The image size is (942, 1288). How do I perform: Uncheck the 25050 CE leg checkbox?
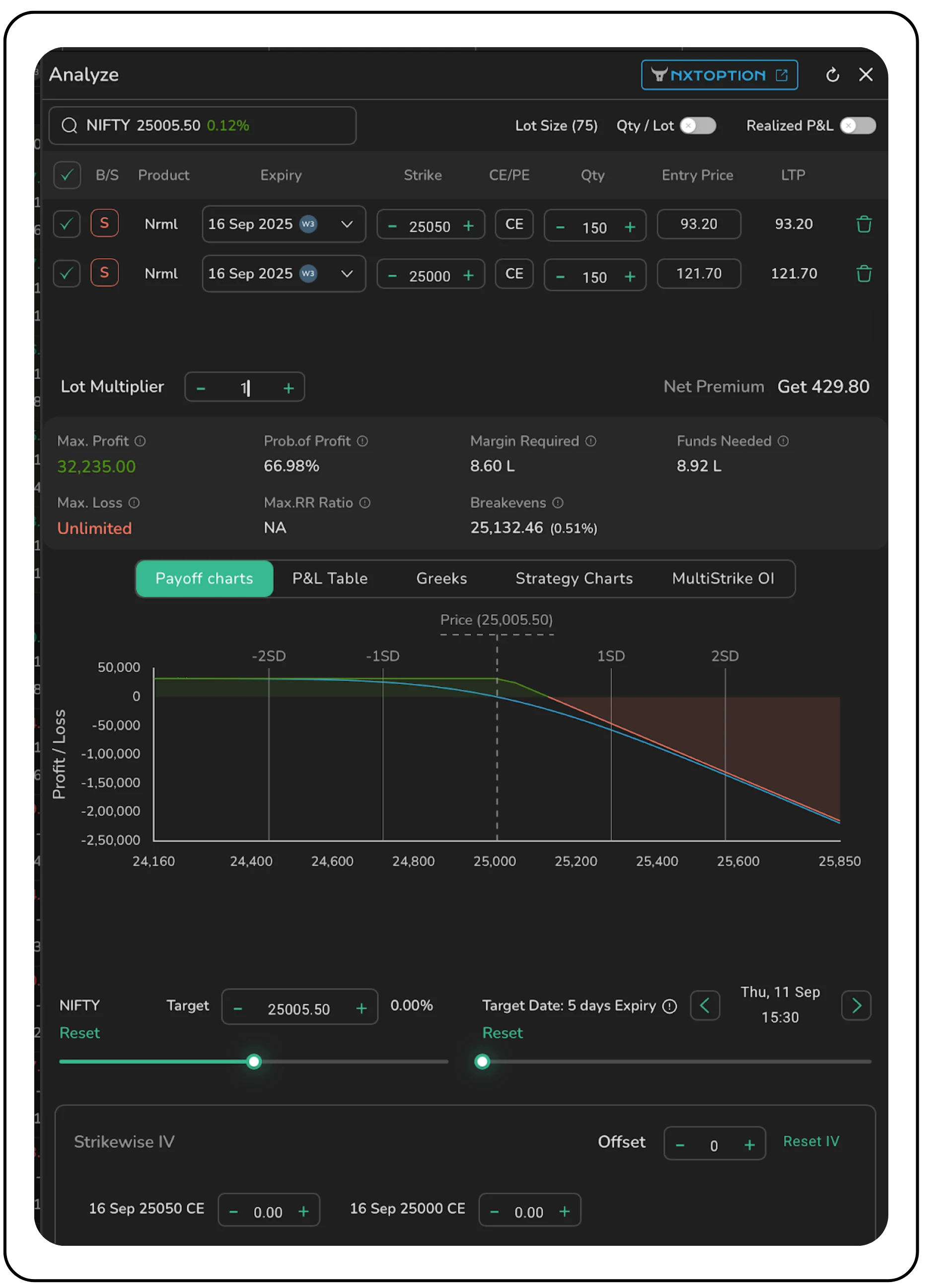[67, 224]
